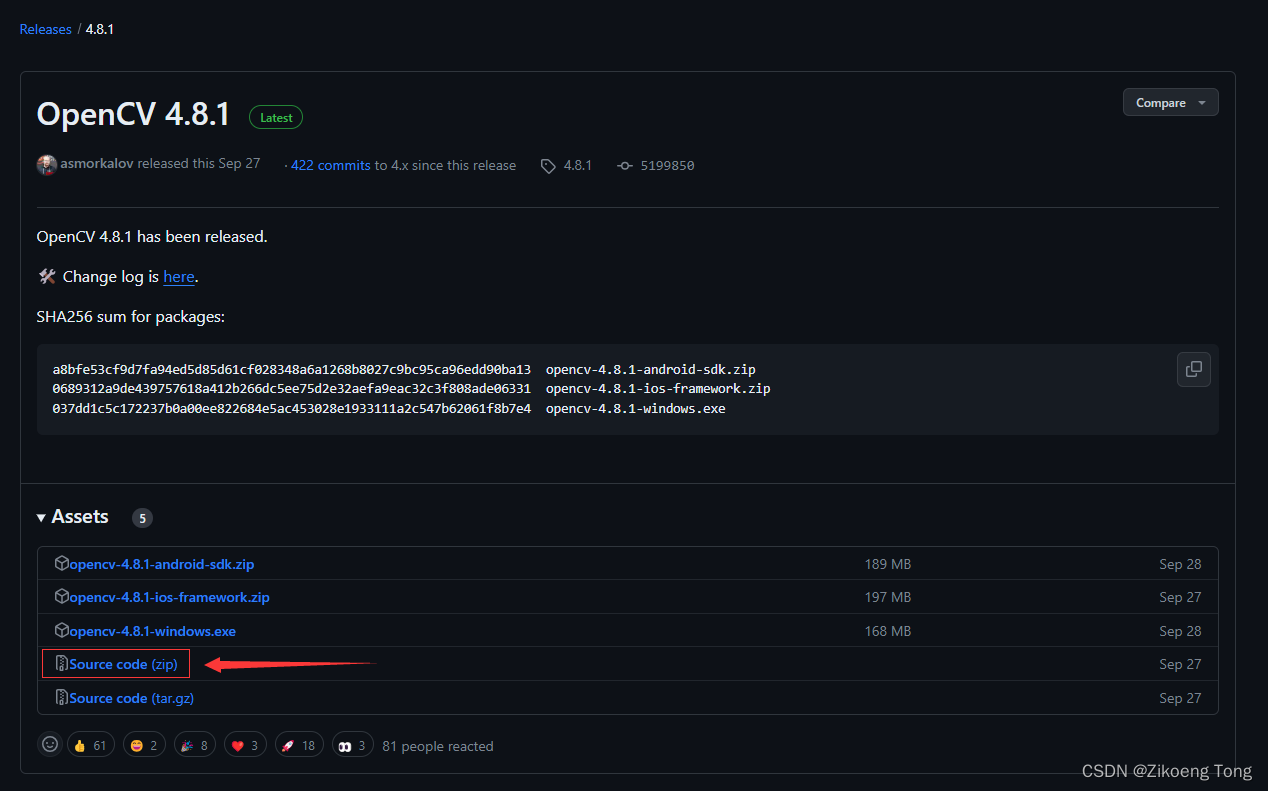The width and height of the screenshot is (1268, 791).
Task: Click the tag icon next to 4.8.1
Action: pyautogui.click(x=547, y=165)
